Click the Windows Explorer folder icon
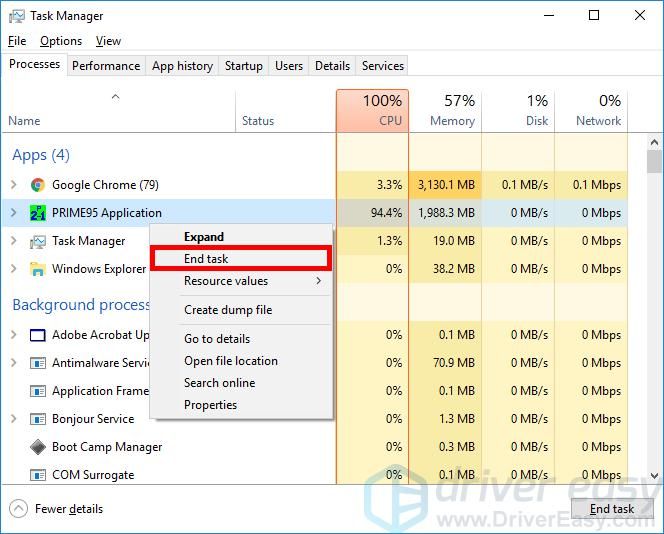664x534 pixels. 38,269
